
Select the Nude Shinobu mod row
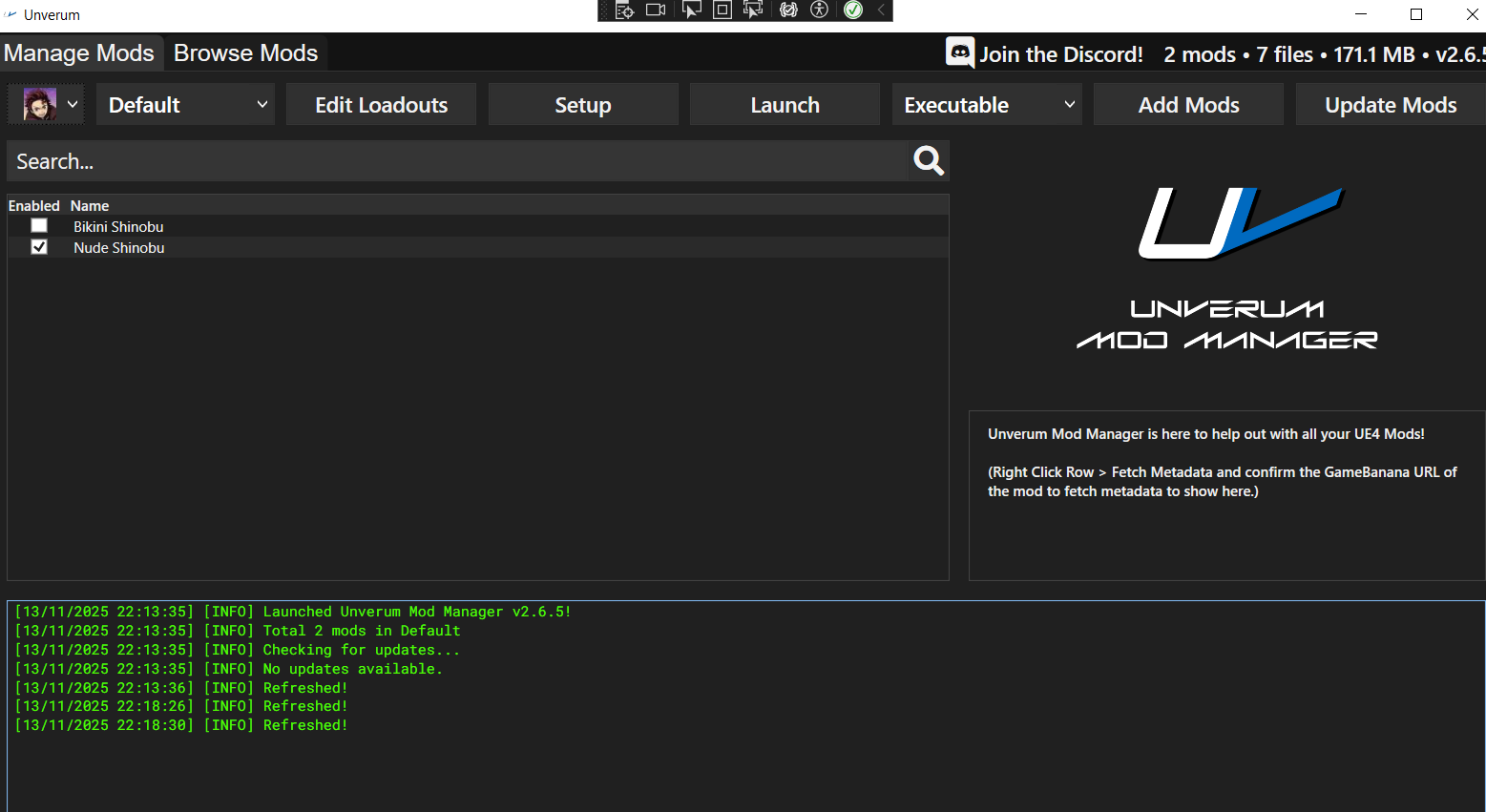coord(478,247)
